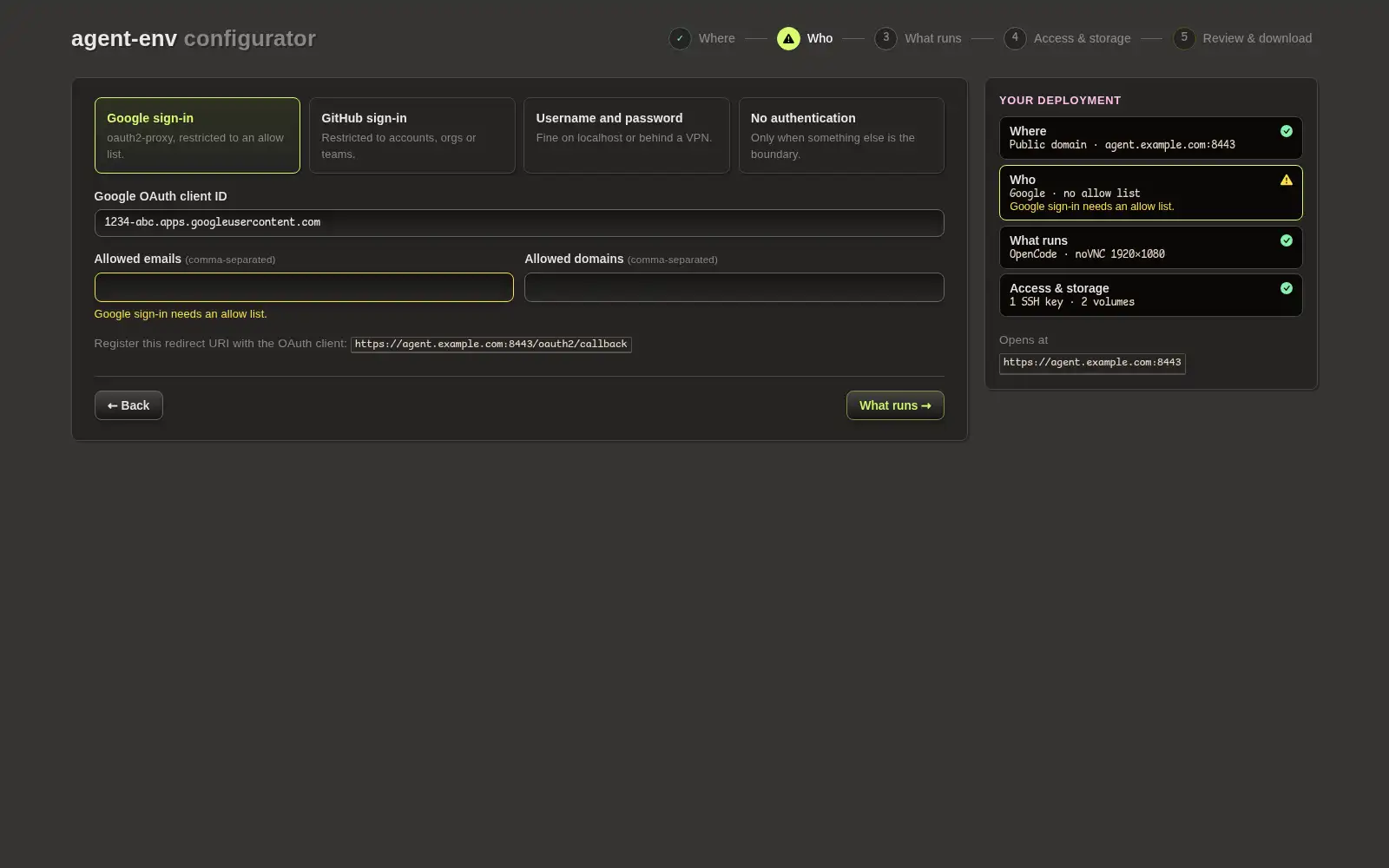Screen dimensions: 1389x868
Task: Click the Who step label in stepper
Action: [x=820, y=38]
